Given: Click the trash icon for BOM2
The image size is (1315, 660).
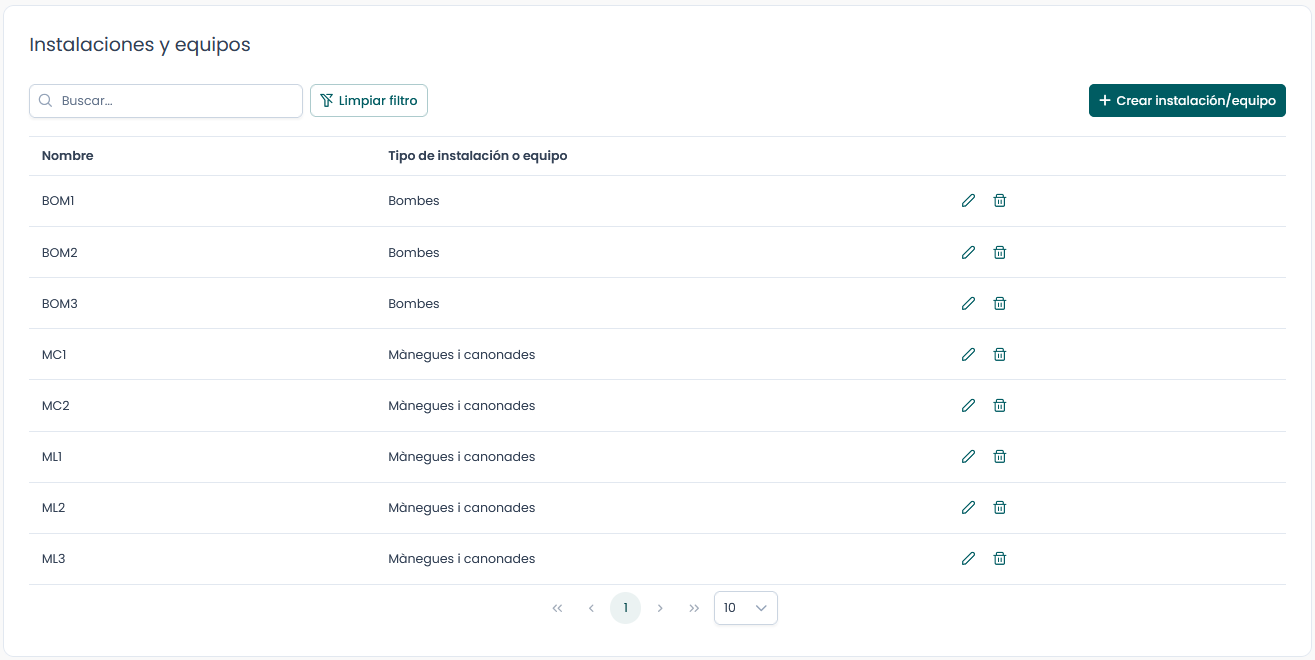Looking at the screenshot, I should (x=999, y=252).
